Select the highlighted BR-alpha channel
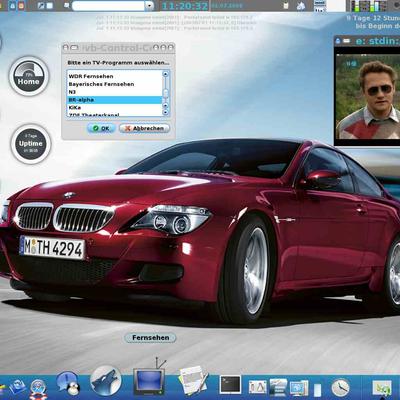 click(114, 100)
